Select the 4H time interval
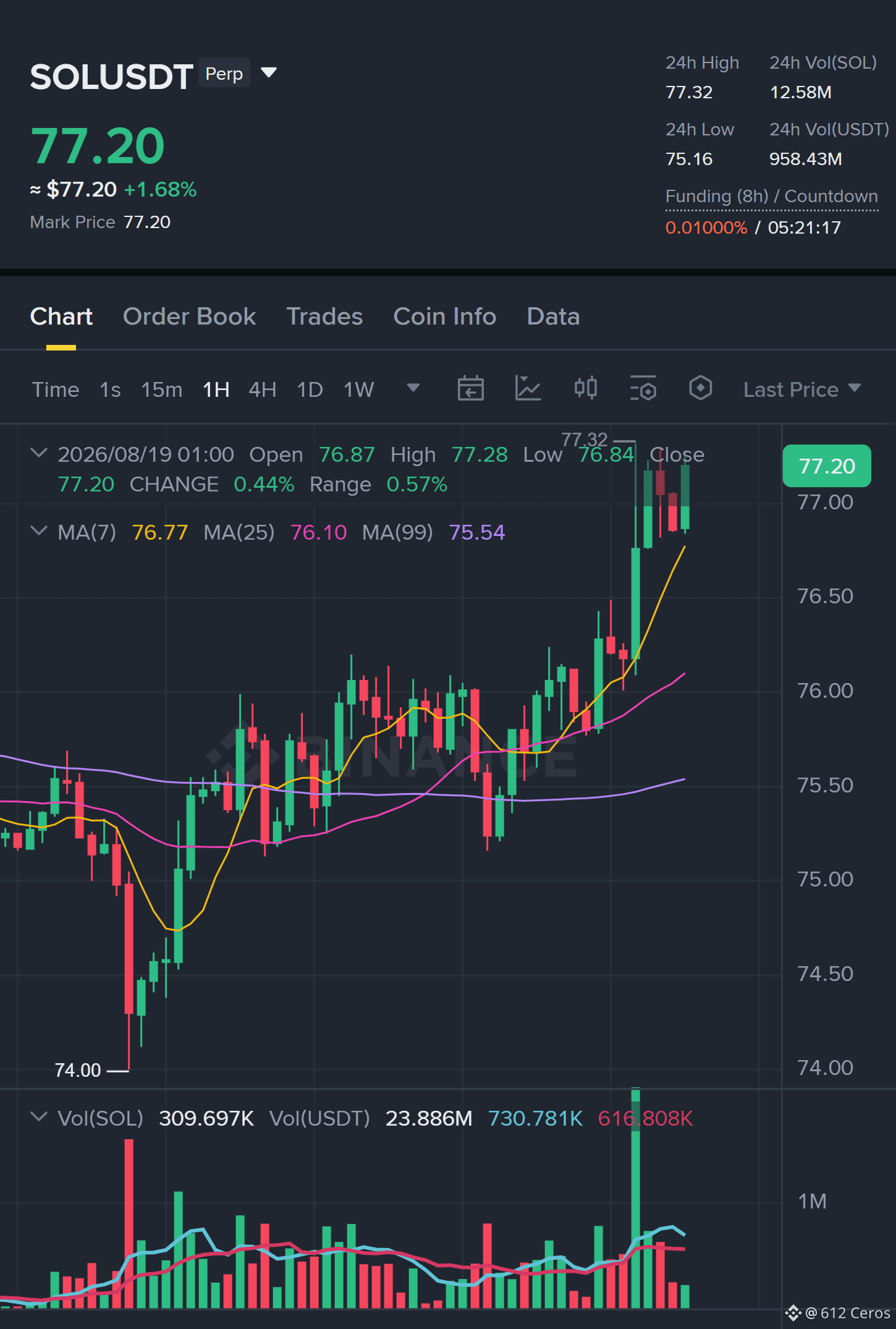 [x=262, y=389]
